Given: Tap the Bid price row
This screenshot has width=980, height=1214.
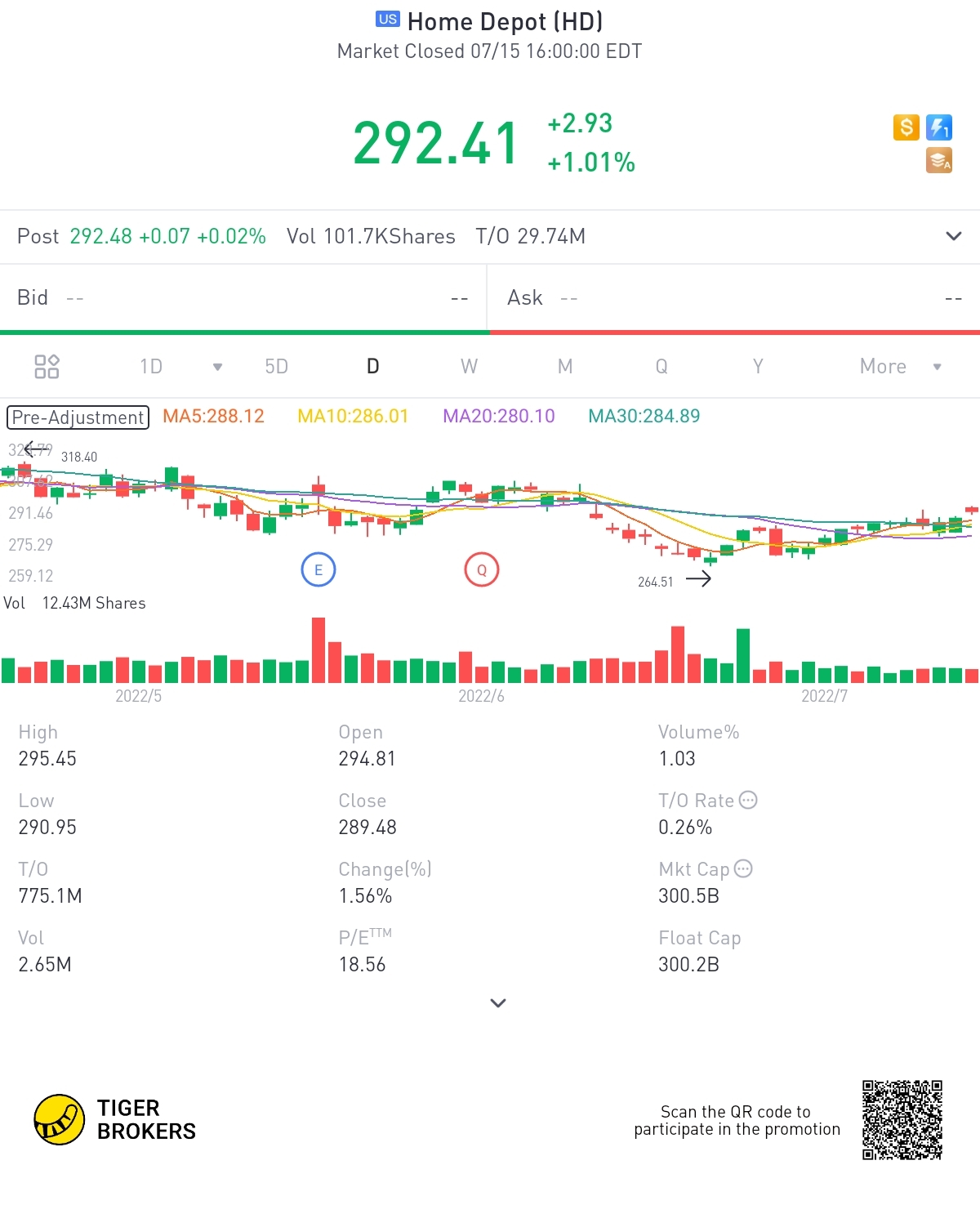Looking at the screenshot, I should pyautogui.click(x=243, y=297).
